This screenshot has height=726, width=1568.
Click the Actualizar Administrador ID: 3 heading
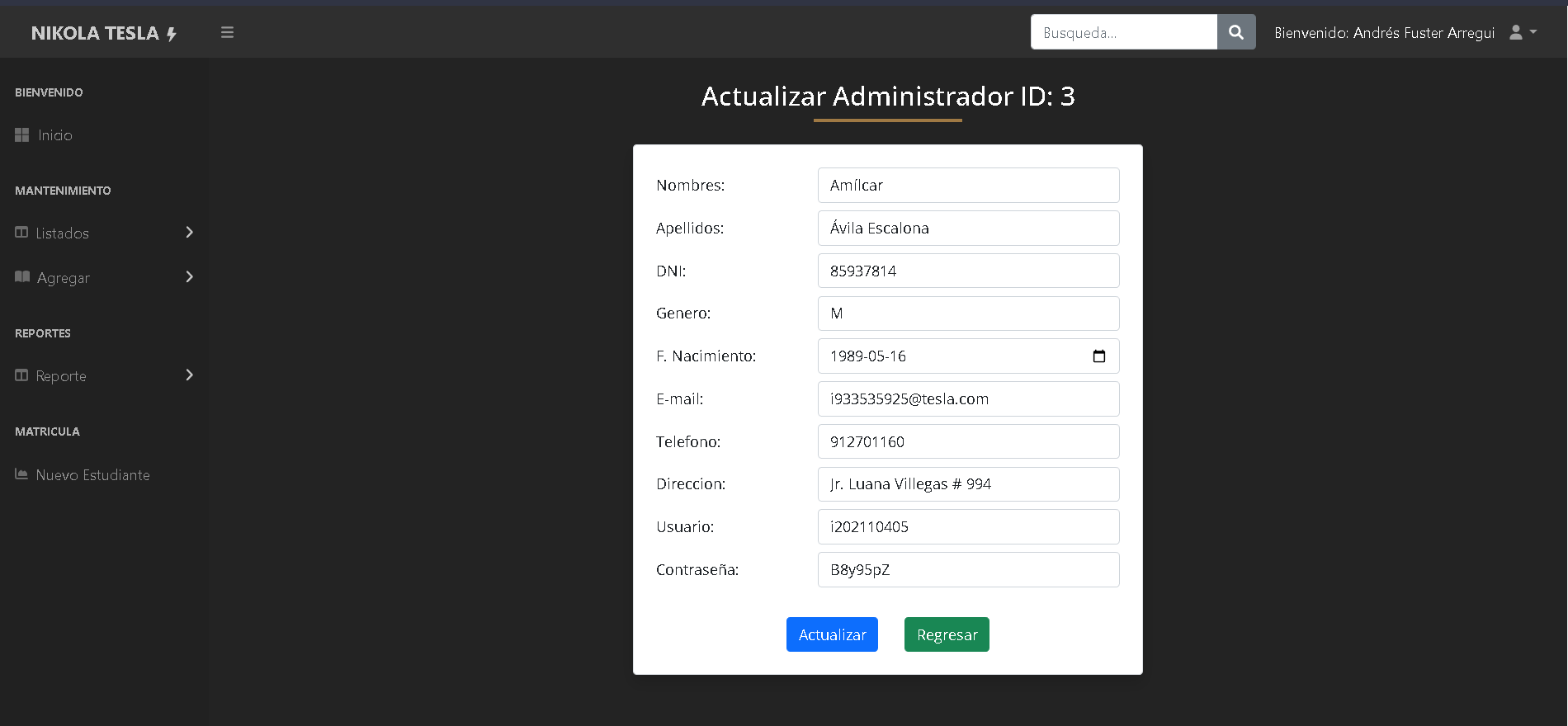(888, 97)
